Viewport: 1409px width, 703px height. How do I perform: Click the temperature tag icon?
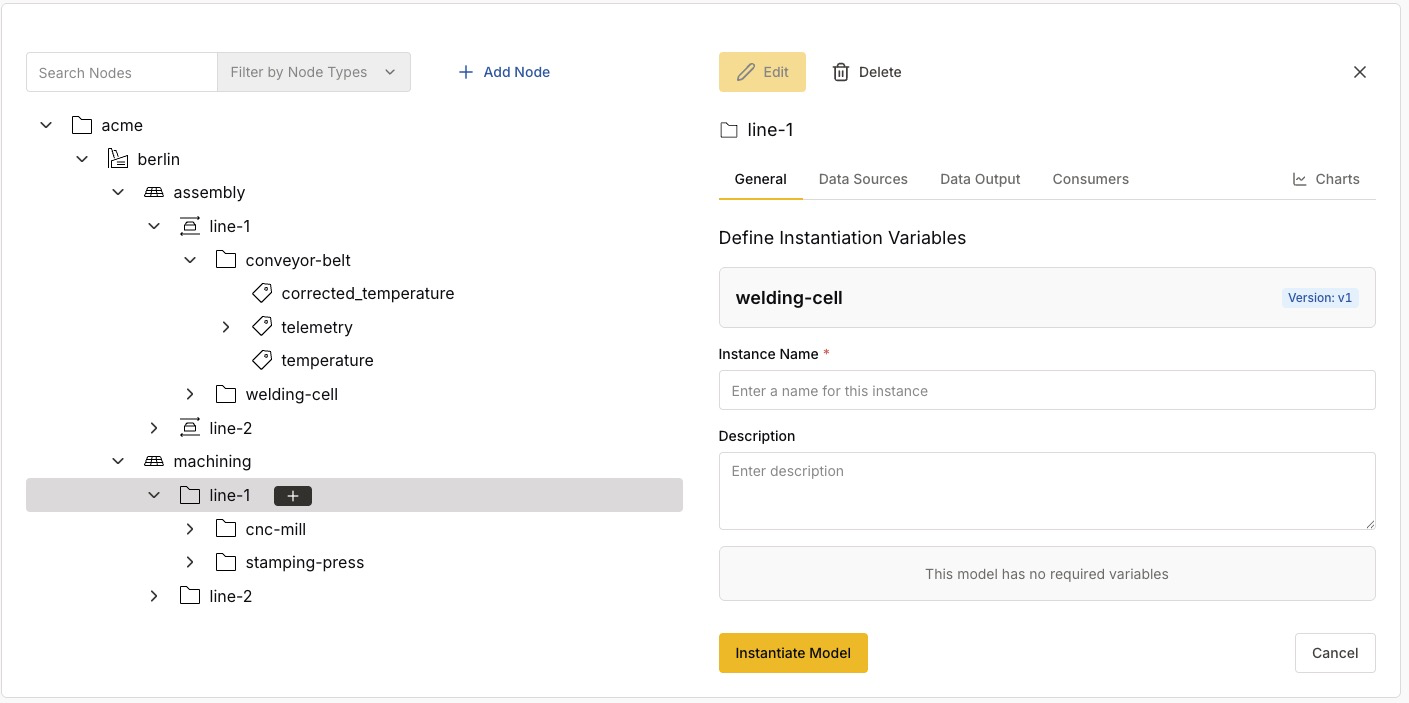262,360
